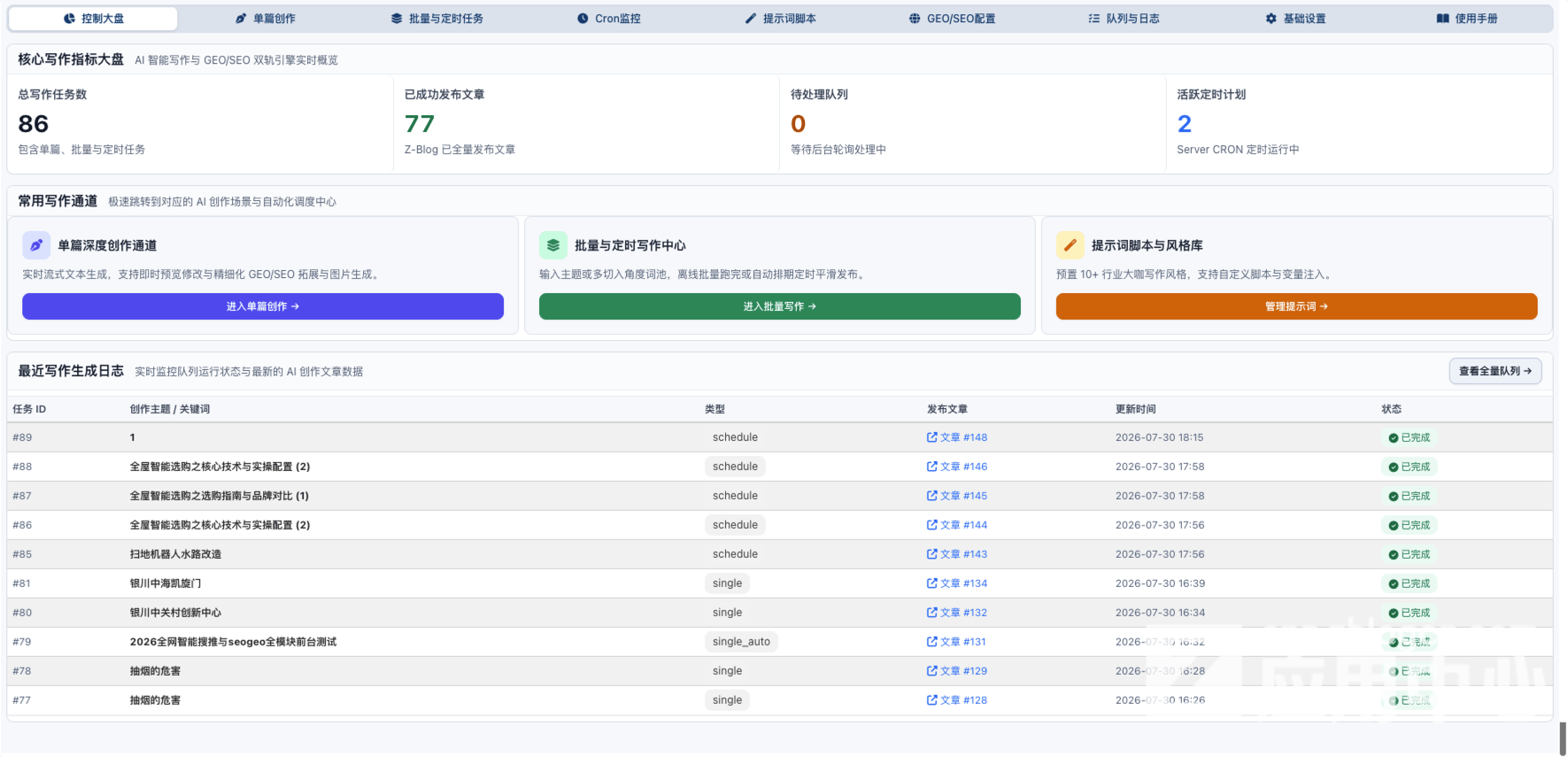
Task: Click the clock icon beside Cron监控
Action: [x=583, y=19]
